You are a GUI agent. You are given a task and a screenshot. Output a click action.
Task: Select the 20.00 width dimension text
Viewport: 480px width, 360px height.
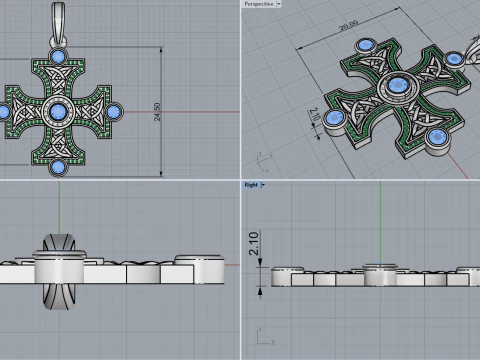349,25
